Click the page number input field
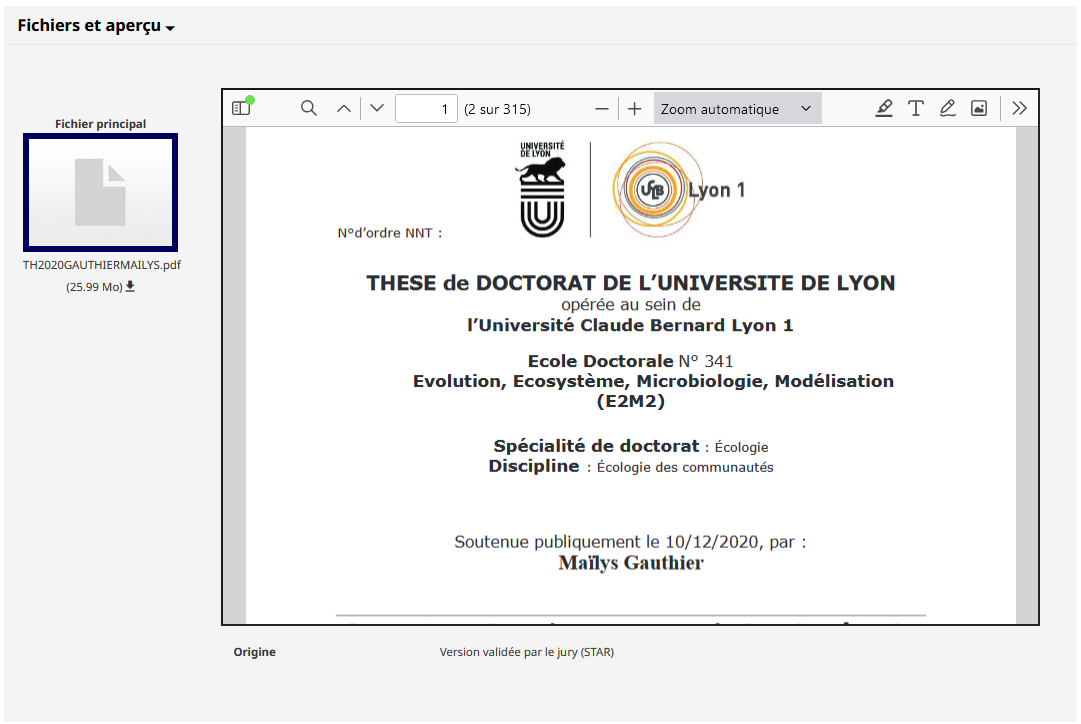This screenshot has width=1081, height=724. (426, 109)
